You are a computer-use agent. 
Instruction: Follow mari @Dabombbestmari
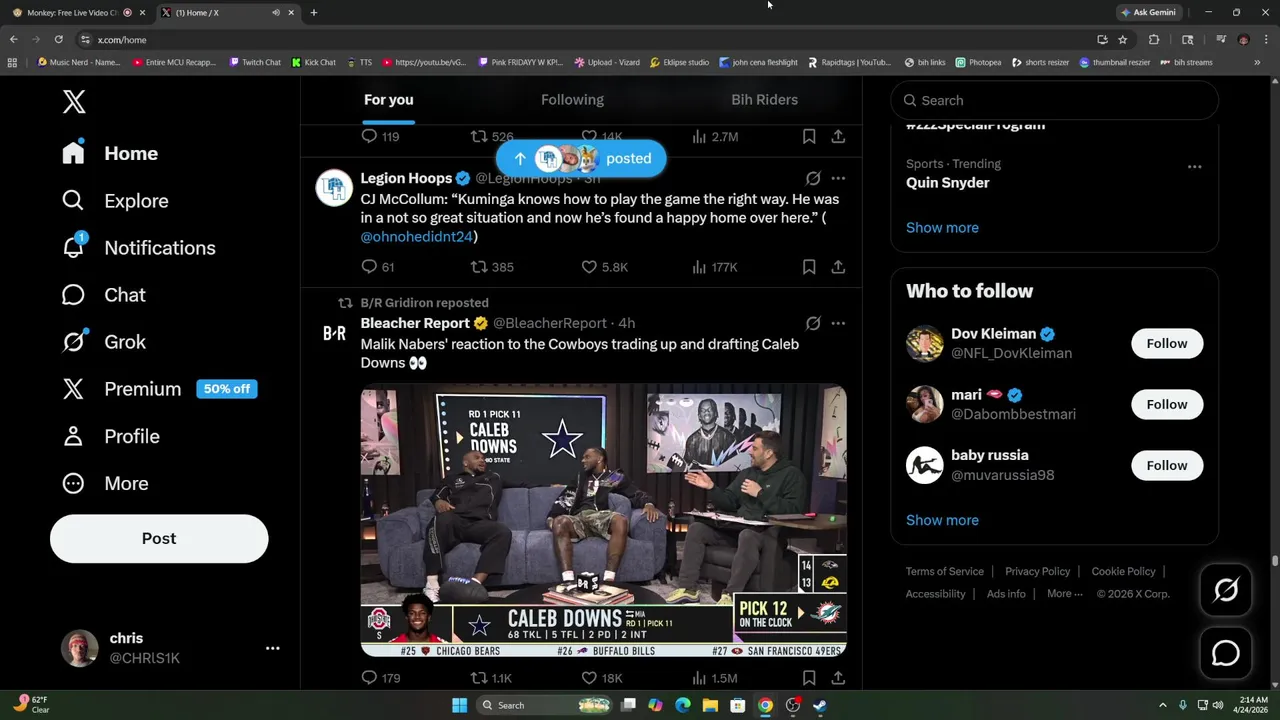coord(1167,405)
